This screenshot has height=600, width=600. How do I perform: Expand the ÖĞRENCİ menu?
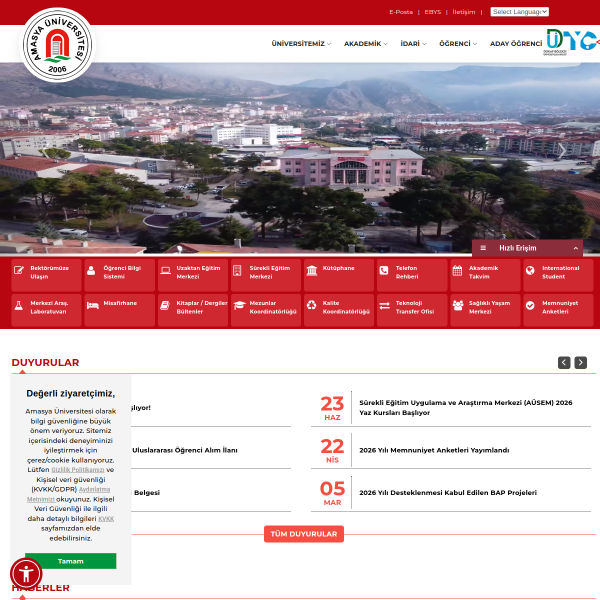point(458,44)
